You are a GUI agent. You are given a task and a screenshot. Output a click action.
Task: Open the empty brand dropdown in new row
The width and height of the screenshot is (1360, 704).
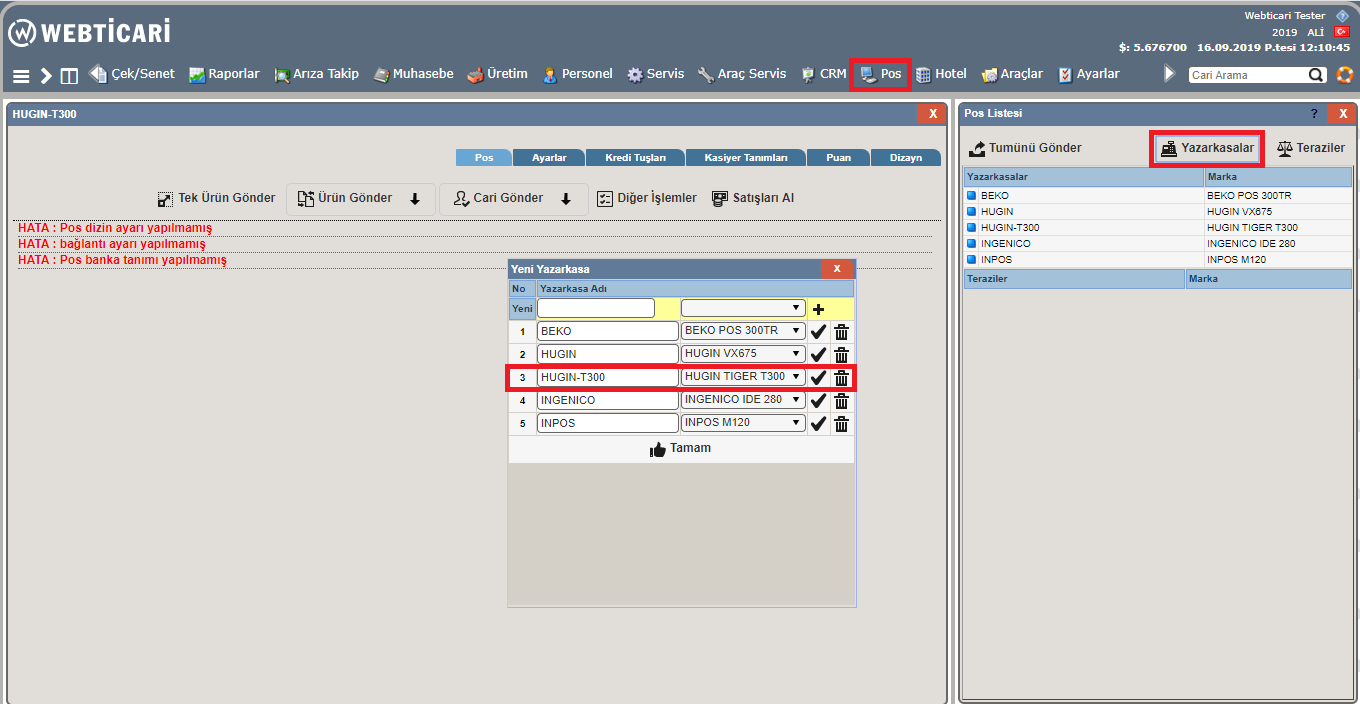tap(742, 308)
